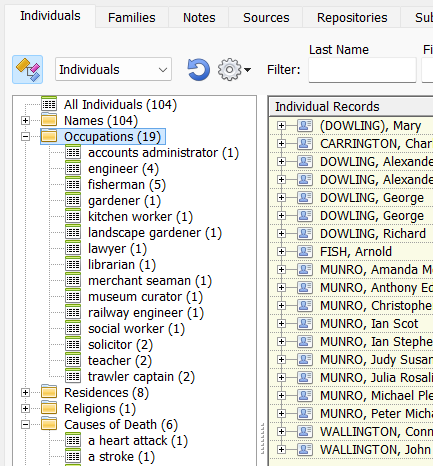Select landscape gardener (1)
433x466 pixels.
(x=155, y=233)
